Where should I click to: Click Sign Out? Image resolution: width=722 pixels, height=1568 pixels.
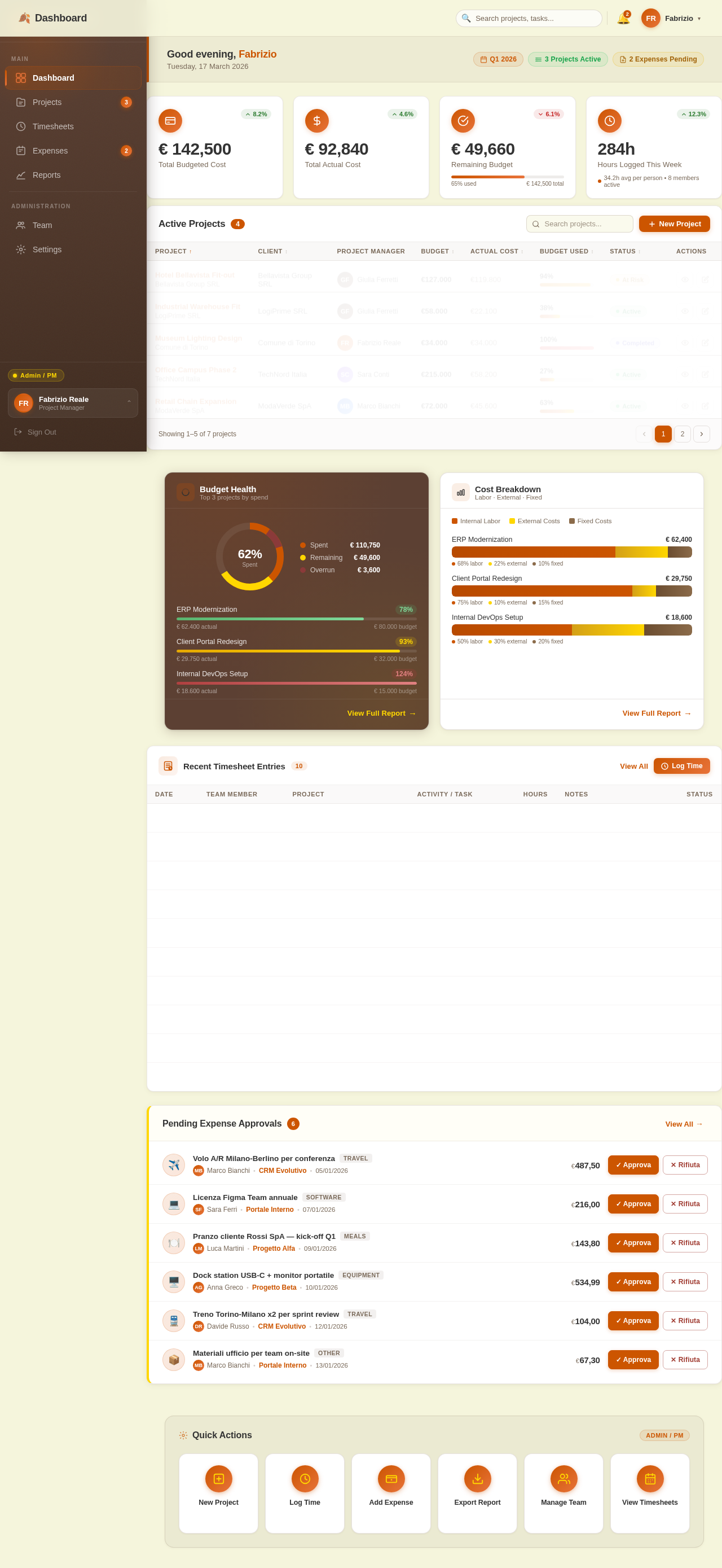coord(36,432)
